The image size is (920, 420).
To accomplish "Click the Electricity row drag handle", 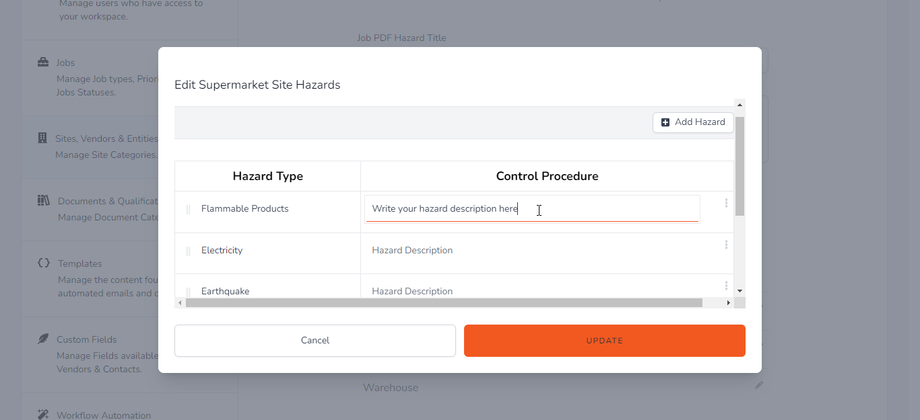I will coord(188,251).
